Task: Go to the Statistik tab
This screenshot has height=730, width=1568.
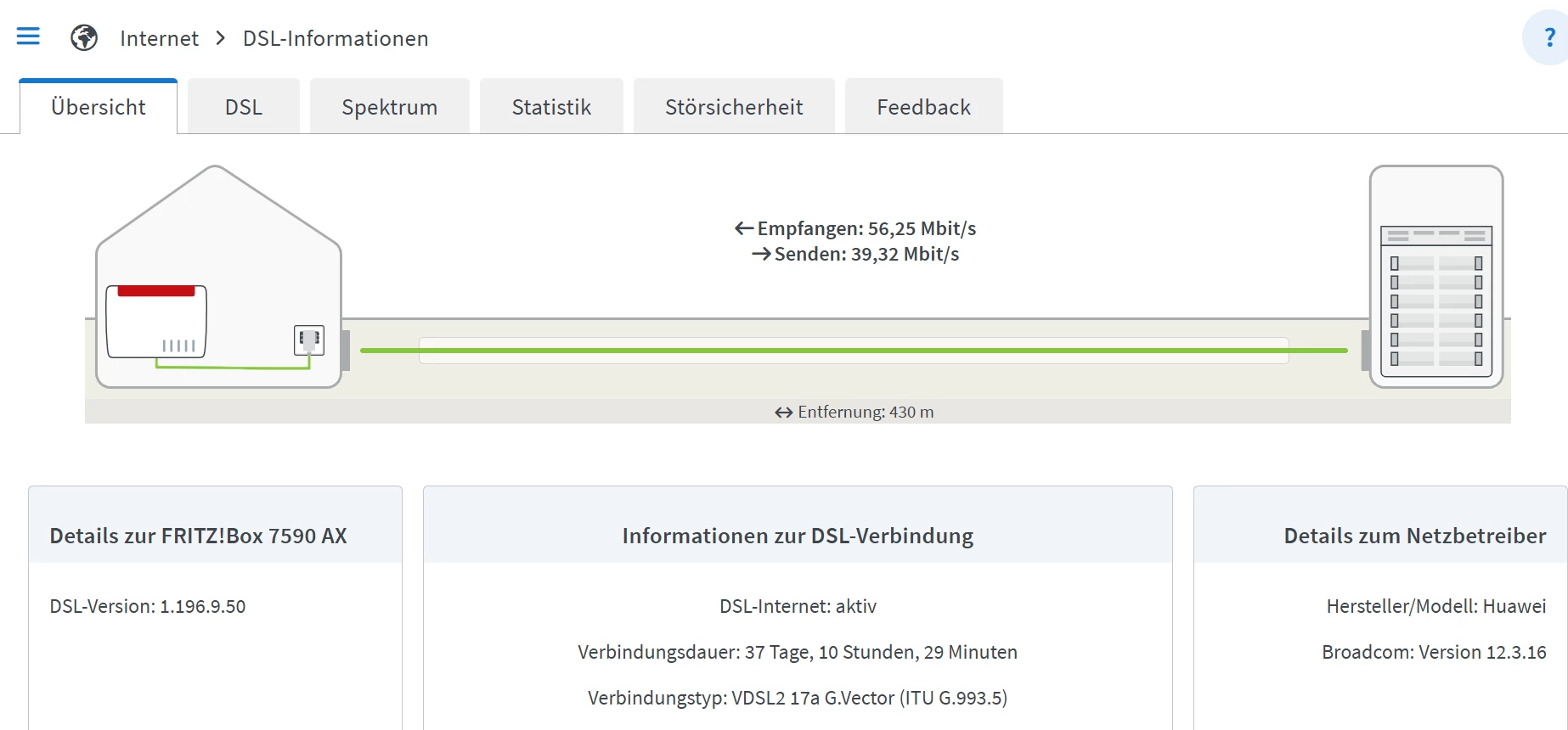Action: (552, 107)
